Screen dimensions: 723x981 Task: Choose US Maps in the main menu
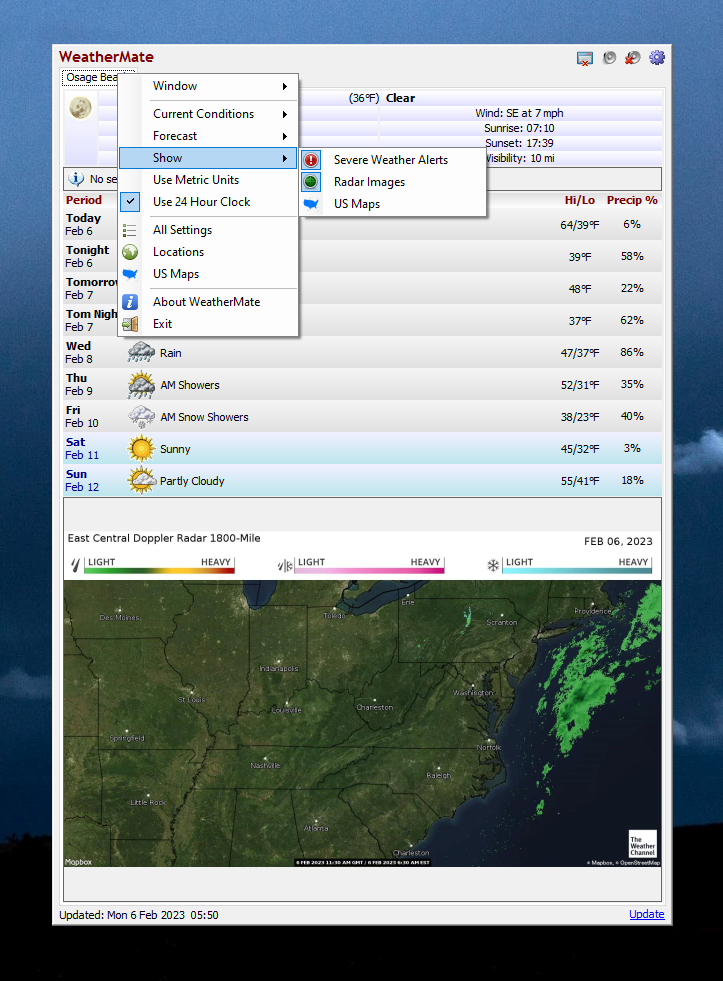[208, 274]
